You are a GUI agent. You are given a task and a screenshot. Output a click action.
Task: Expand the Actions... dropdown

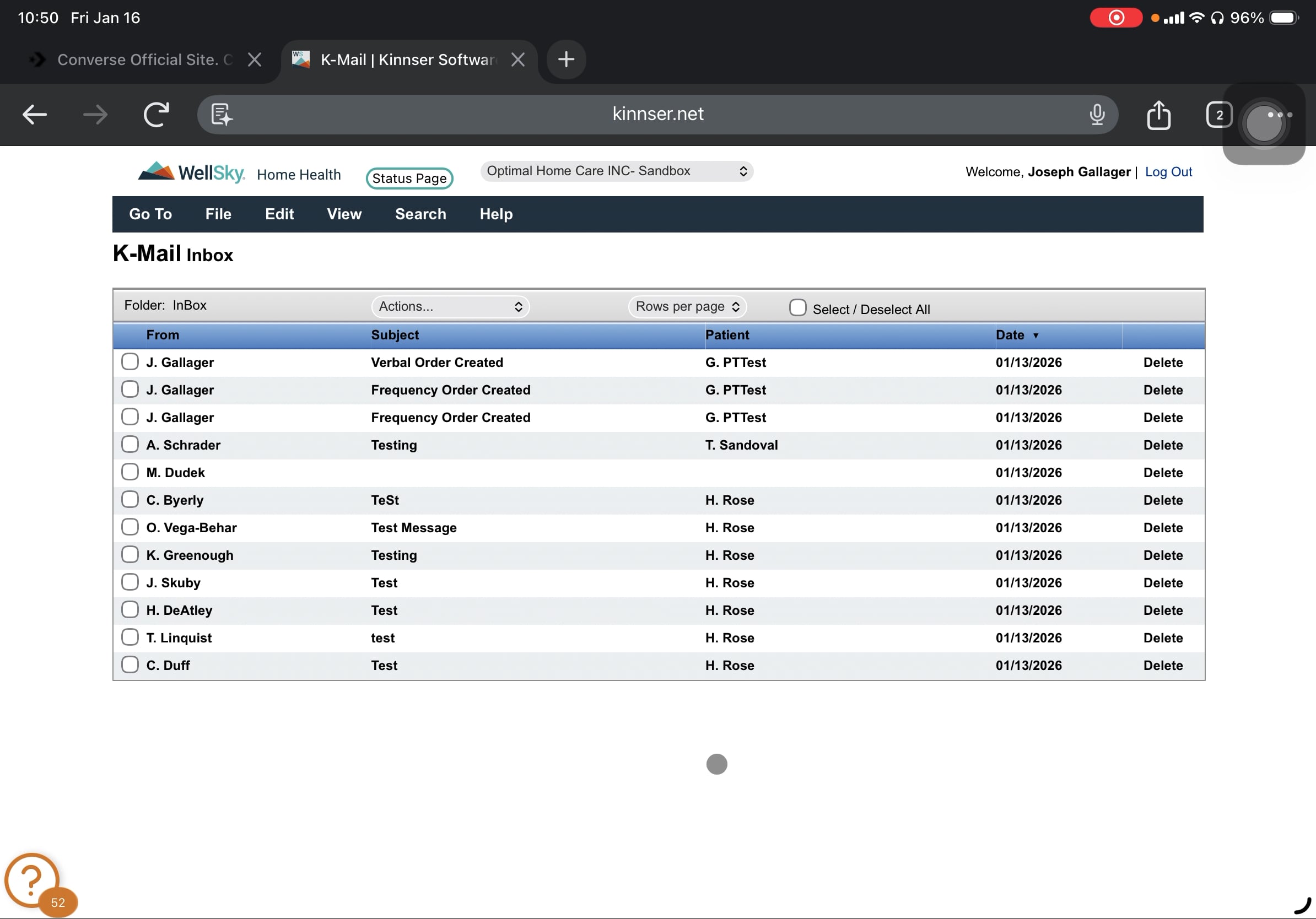(450, 306)
